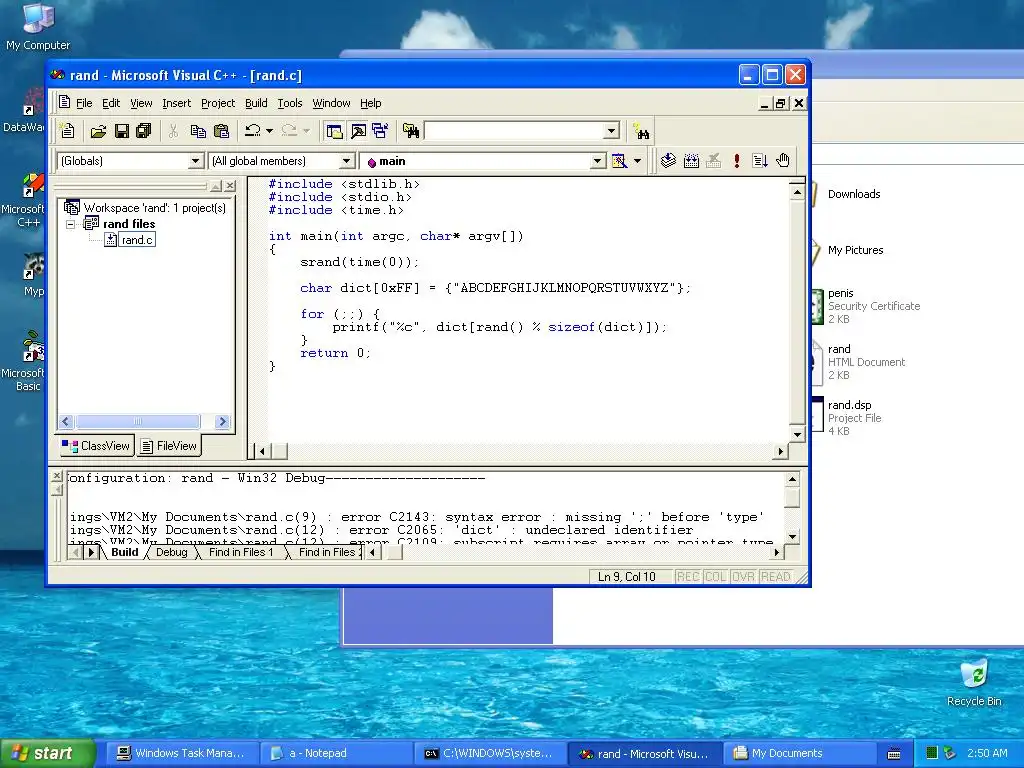Open the Edit menu
This screenshot has width=1024, height=768.
tap(110, 103)
